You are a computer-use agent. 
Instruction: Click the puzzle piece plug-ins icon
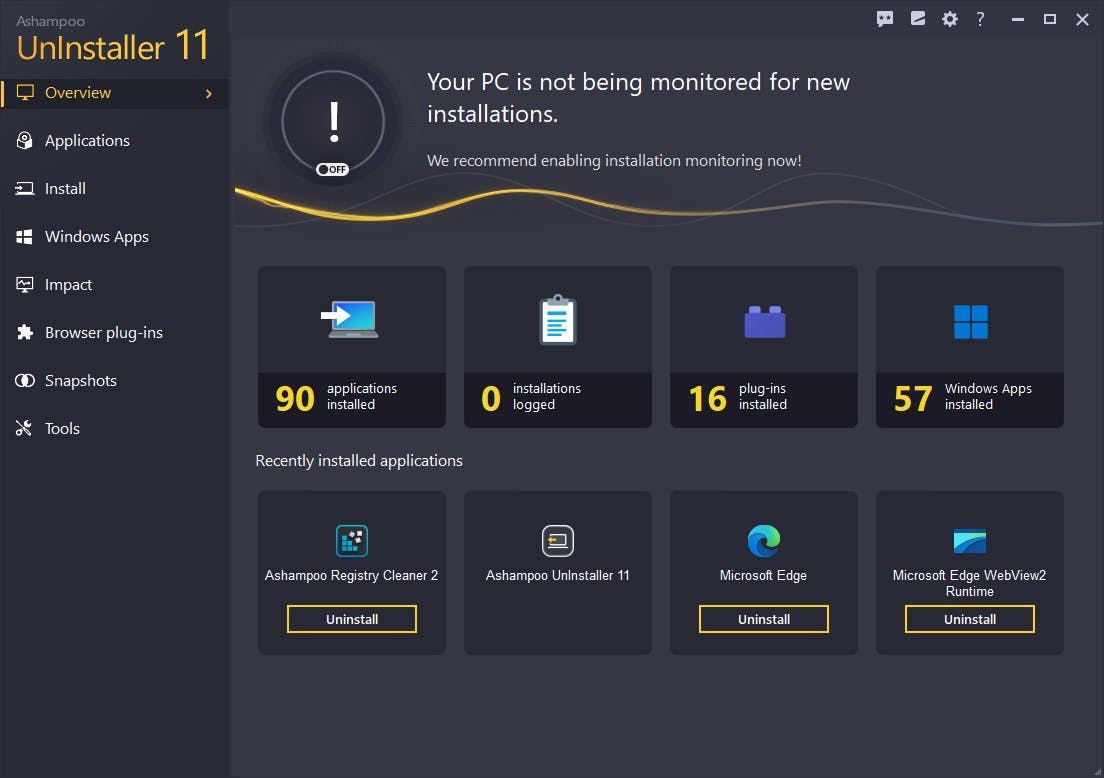point(25,332)
